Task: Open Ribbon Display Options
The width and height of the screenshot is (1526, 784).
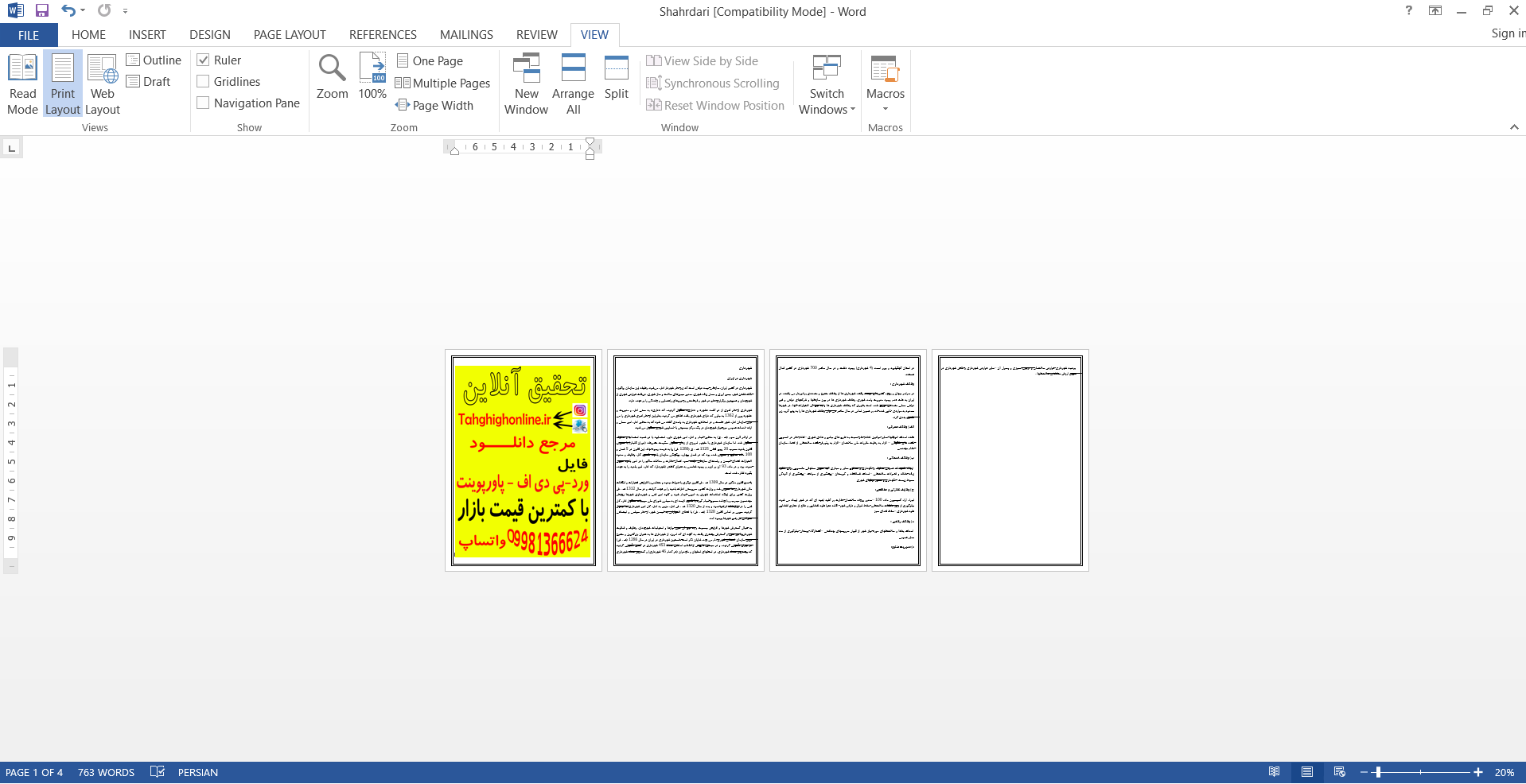Action: point(1435,11)
